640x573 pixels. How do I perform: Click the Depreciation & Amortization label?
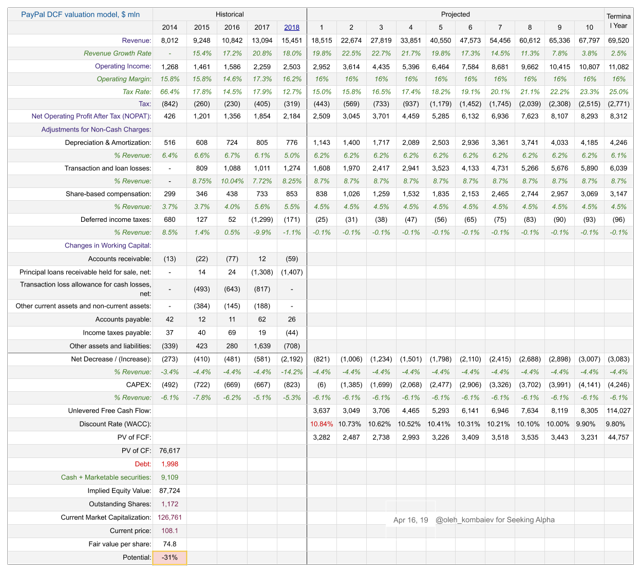(108, 142)
